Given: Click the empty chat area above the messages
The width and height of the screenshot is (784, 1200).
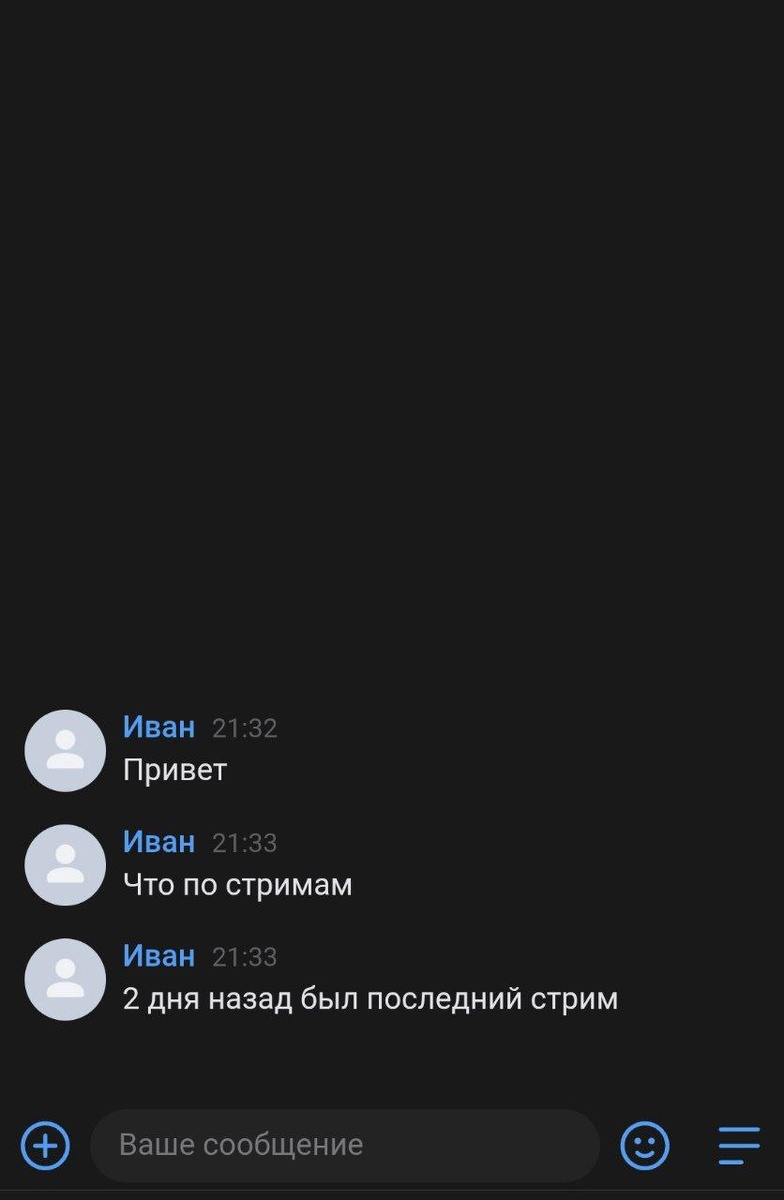Looking at the screenshot, I should click(x=392, y=350).
